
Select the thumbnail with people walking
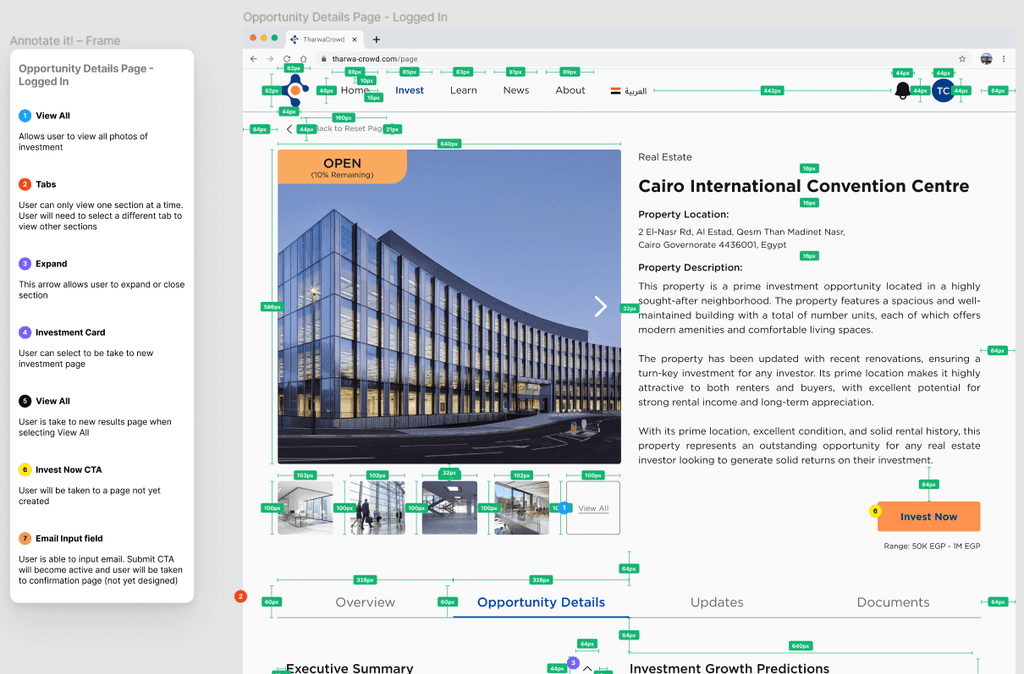tap(377, 508)
